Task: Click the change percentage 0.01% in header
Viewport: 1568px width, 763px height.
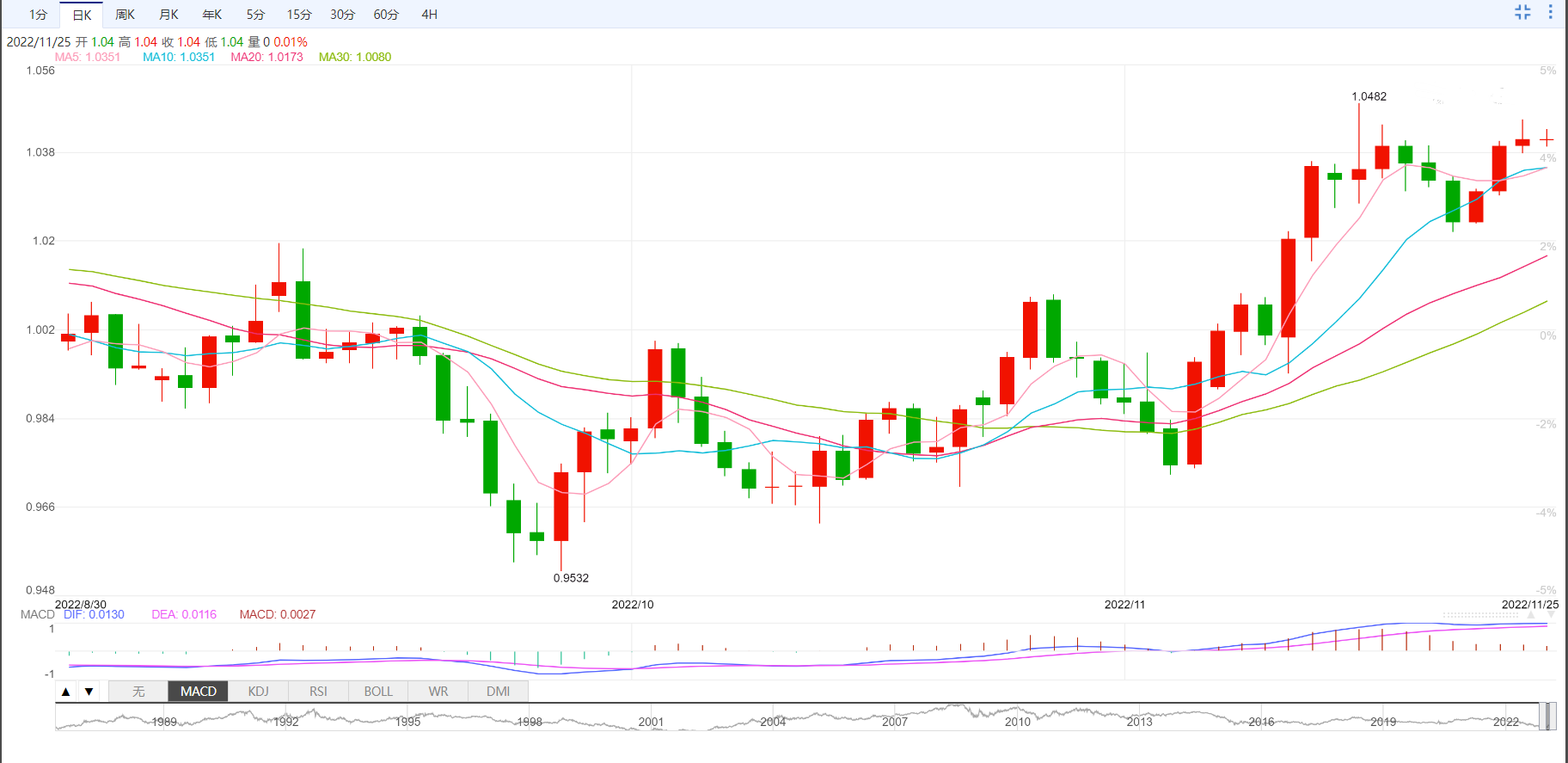Action: pos(291,42)
